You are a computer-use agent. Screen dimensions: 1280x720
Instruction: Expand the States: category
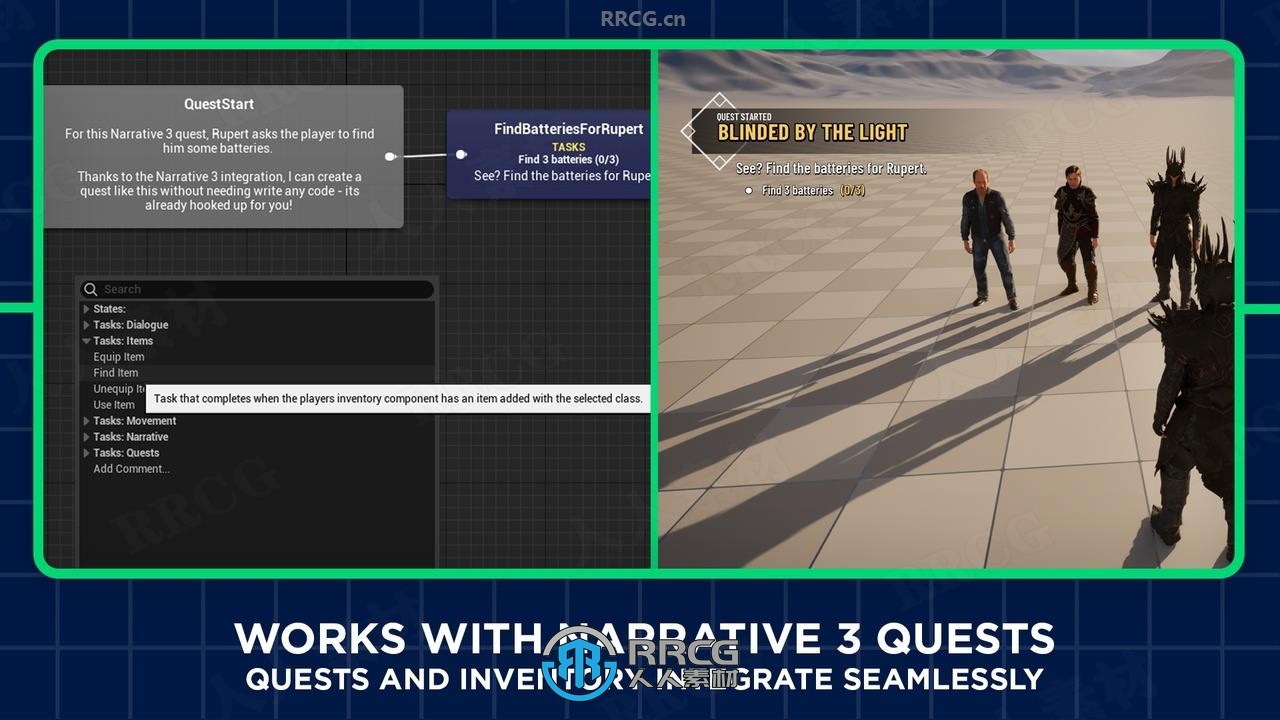pyautogui.click(x=87, y=309)
